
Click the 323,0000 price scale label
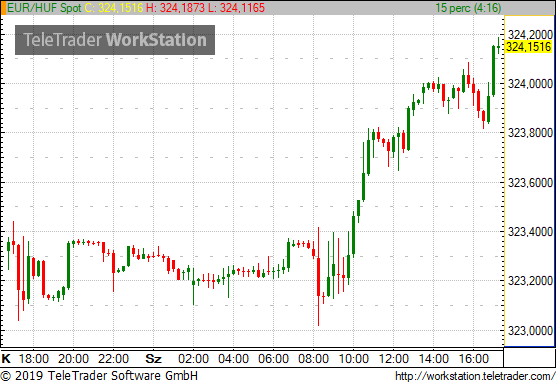[530, 331]
